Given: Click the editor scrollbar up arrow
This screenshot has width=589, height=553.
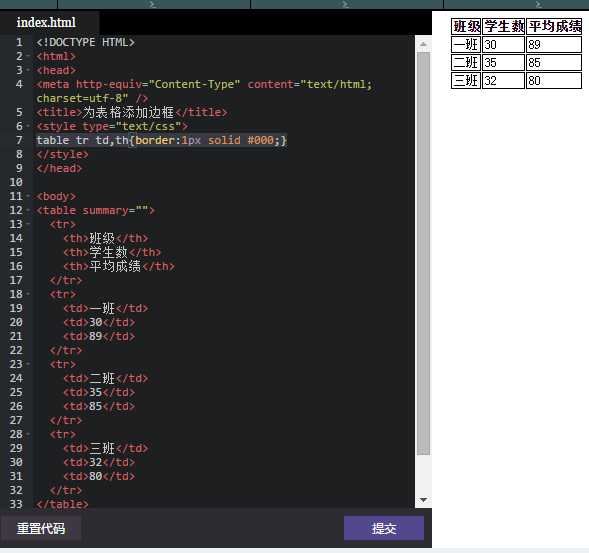Looking at the screenshot, I should (423, 44).
